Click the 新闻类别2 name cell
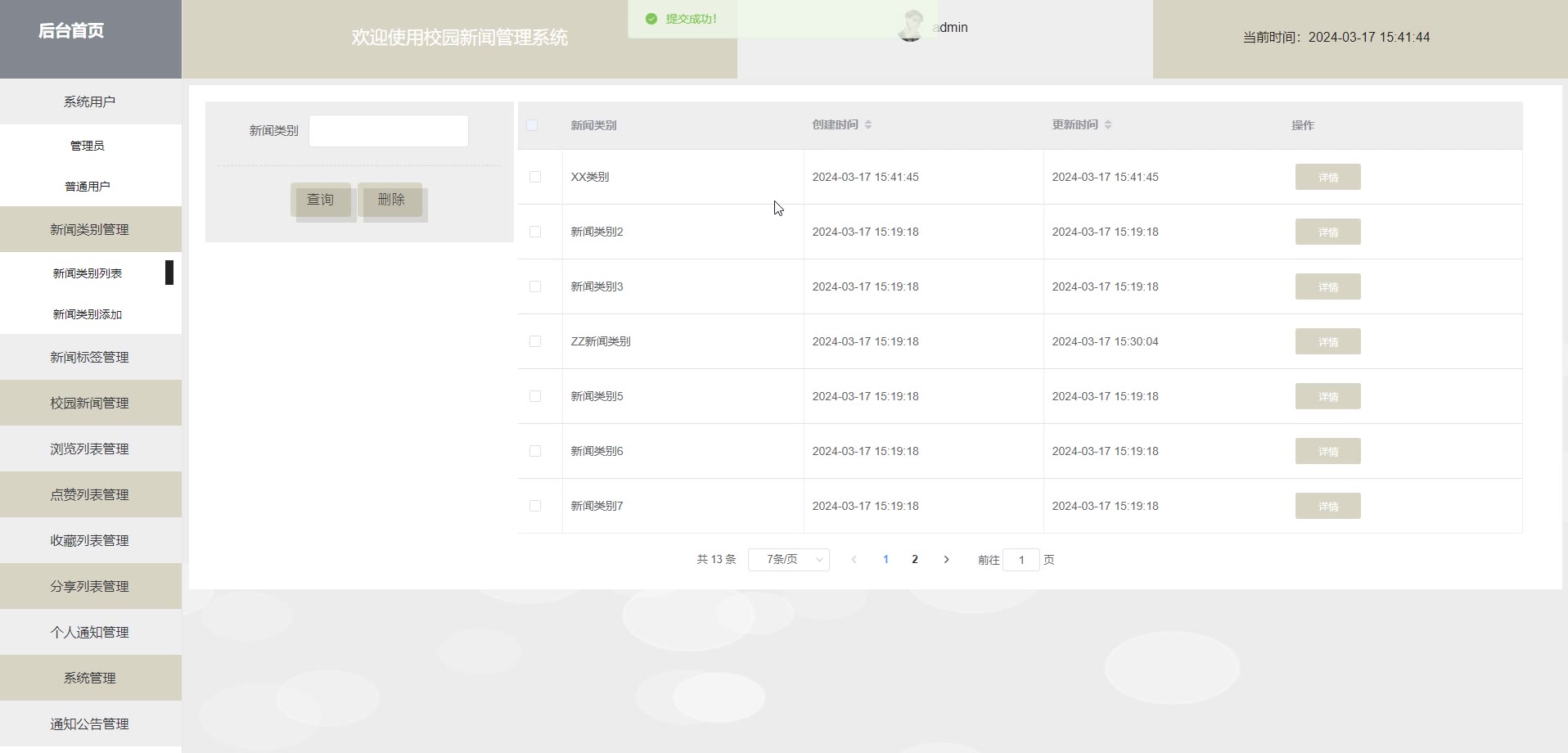This screenshot has width=1568, height=753. [x=597, y=232]
